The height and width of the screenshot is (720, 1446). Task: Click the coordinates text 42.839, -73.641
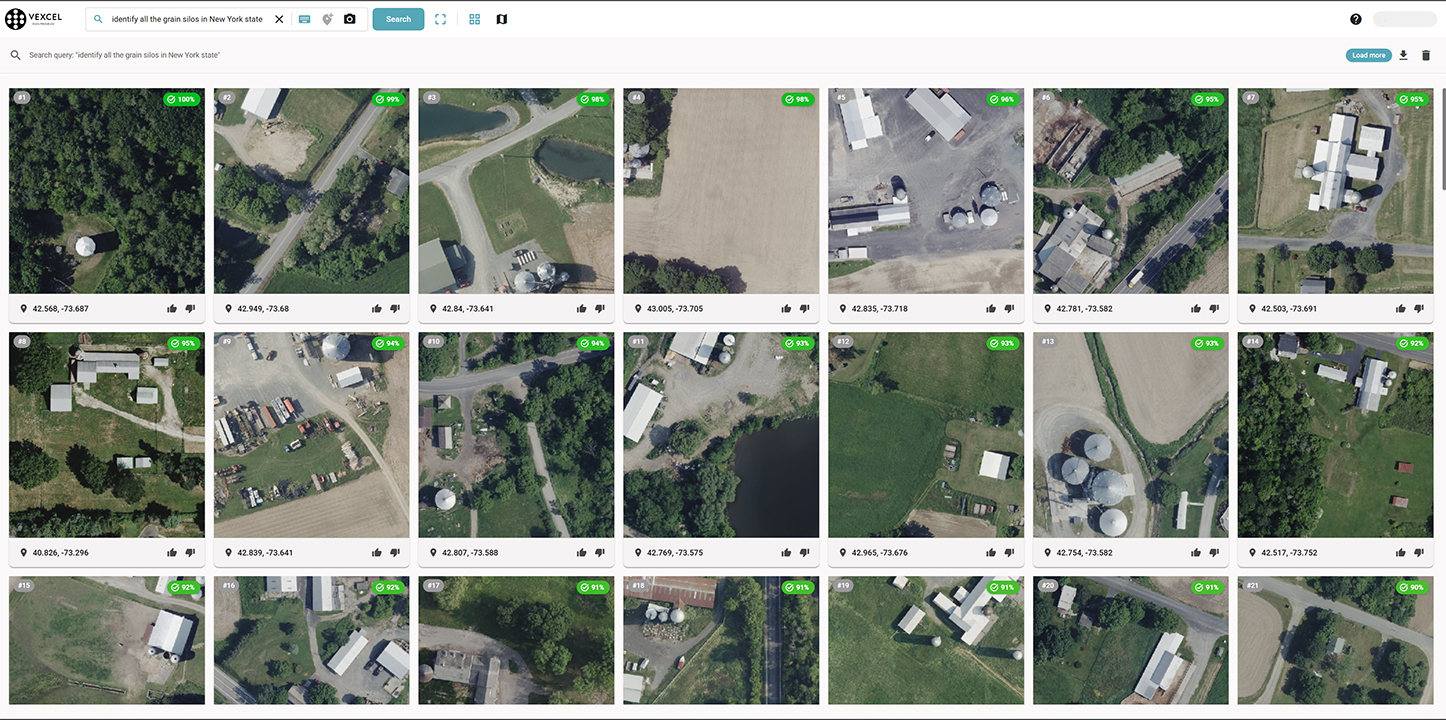click(265, 553)
